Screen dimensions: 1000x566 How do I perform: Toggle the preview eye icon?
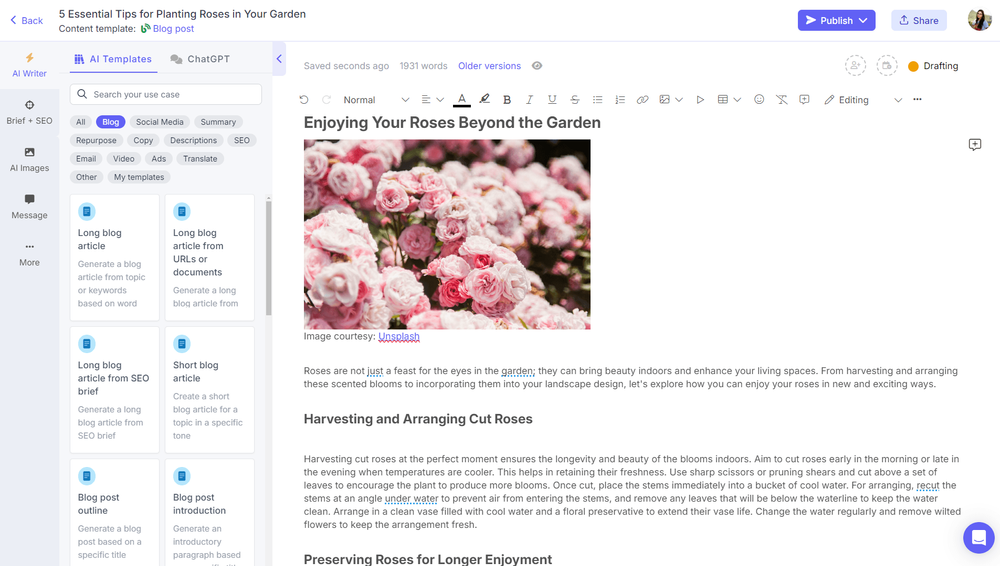tap(537, 66)
